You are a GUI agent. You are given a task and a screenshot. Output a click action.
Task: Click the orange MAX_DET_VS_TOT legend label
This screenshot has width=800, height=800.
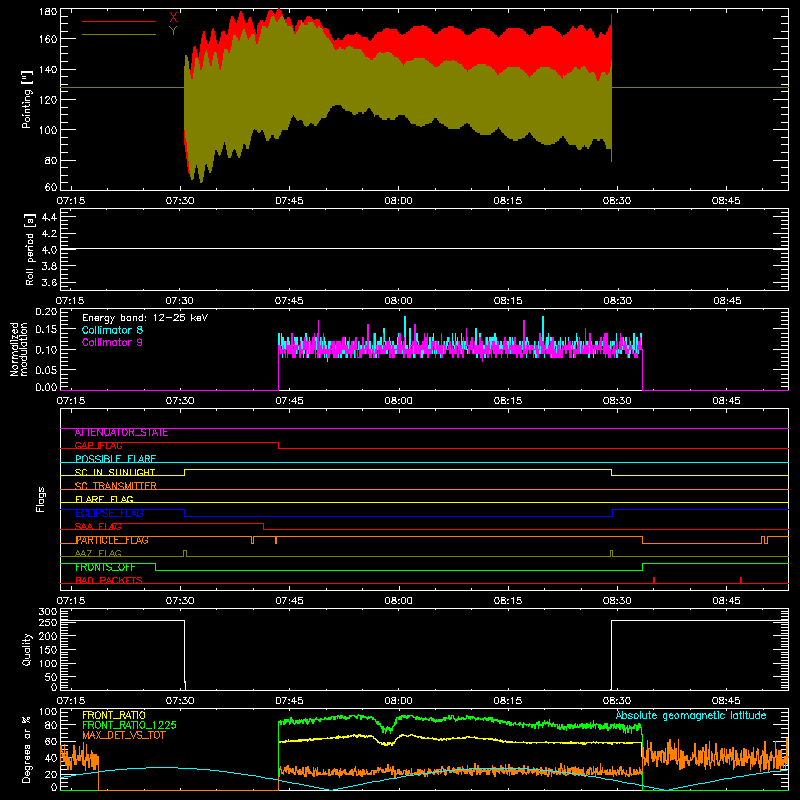coord(123,735)
